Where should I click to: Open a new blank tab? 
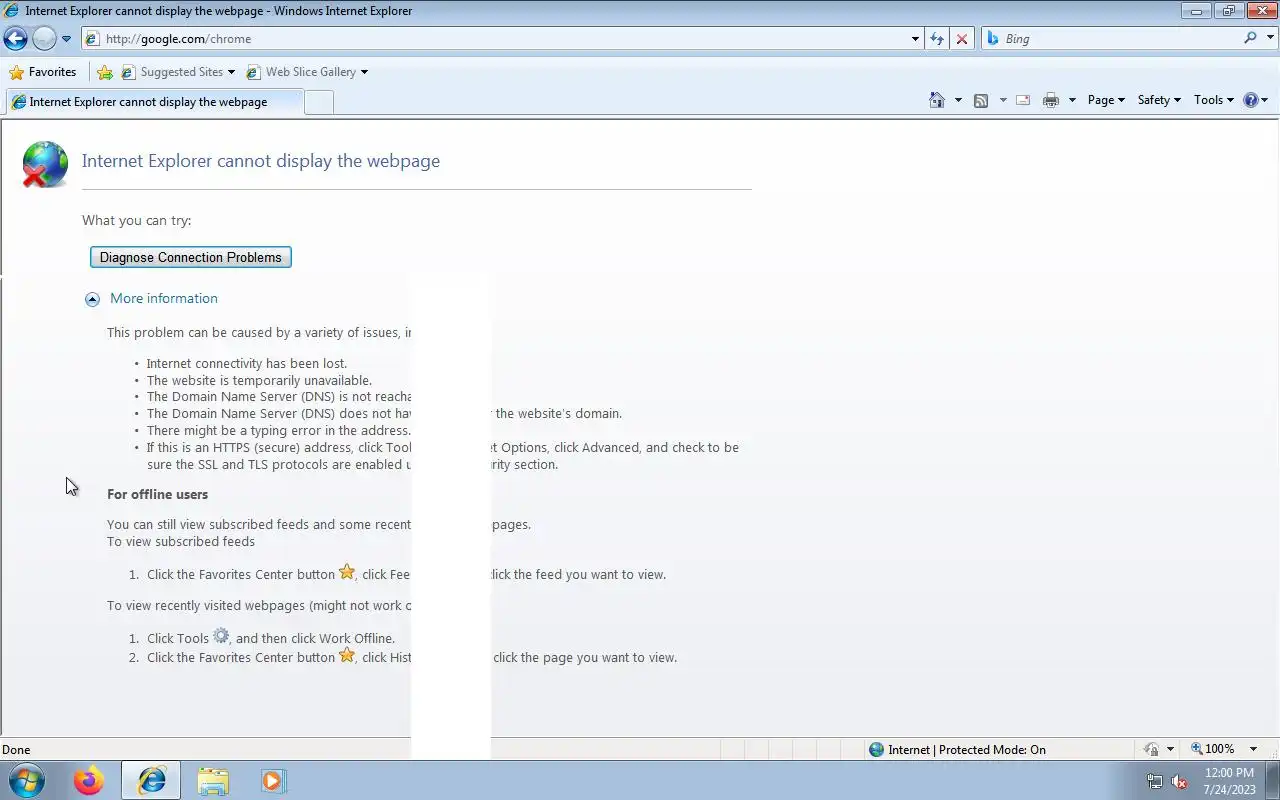[319, 102]
